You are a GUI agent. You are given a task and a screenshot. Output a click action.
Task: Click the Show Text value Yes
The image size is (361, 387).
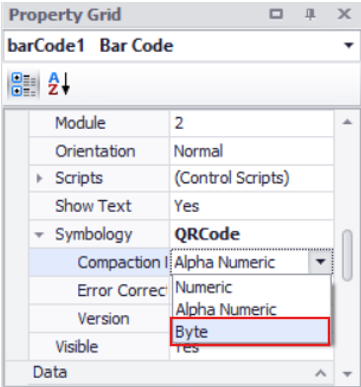187,206
